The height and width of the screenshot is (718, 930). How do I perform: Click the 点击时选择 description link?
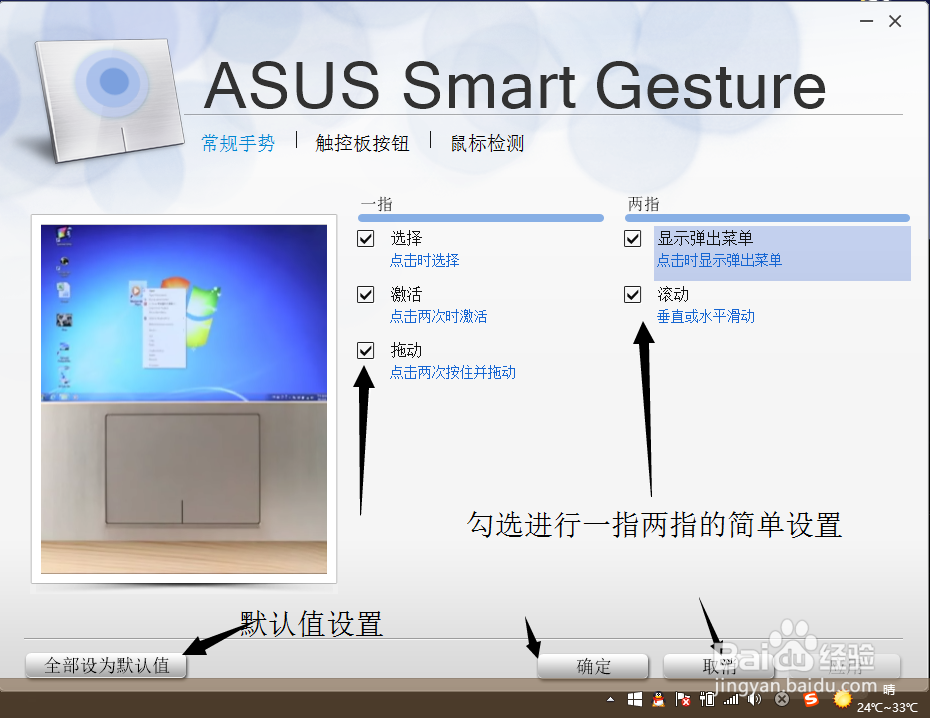pos(425,260)
